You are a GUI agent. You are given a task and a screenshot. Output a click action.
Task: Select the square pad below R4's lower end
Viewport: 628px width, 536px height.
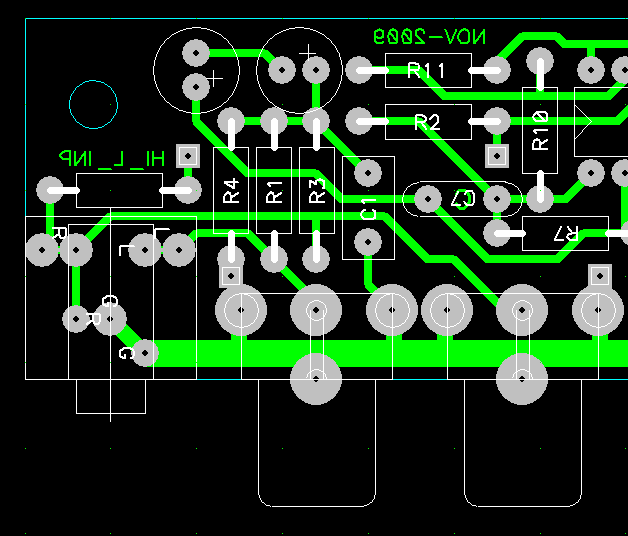231,276
